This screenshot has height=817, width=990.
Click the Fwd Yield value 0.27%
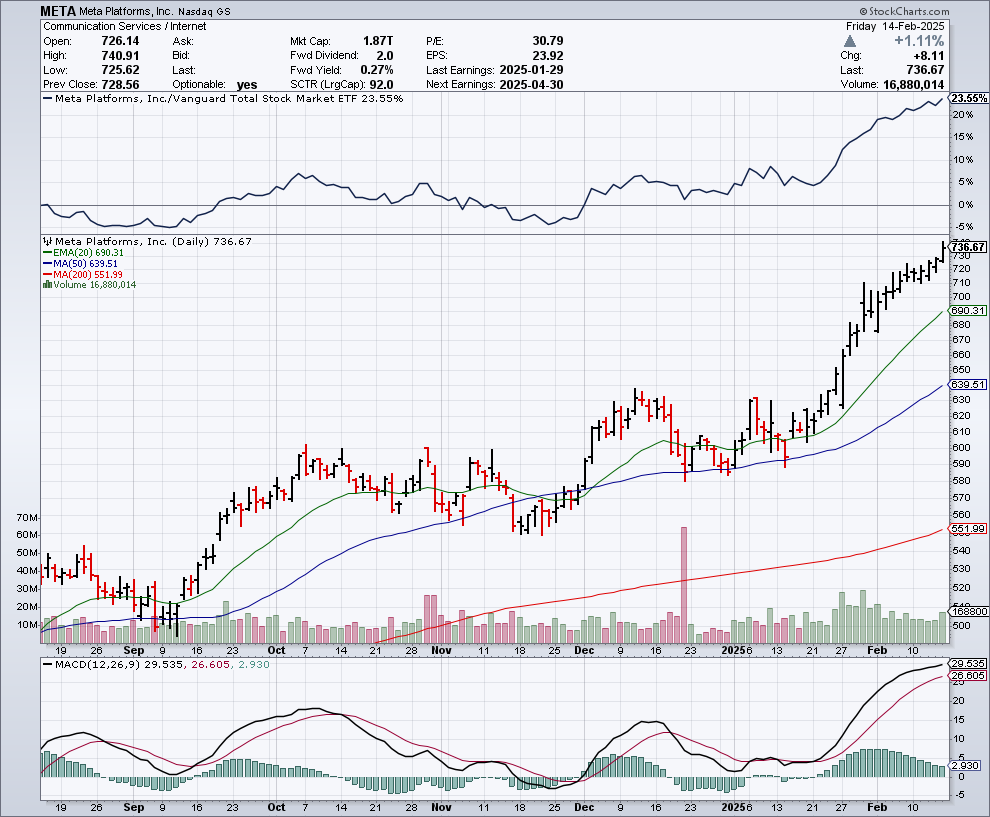pos(377,70)
